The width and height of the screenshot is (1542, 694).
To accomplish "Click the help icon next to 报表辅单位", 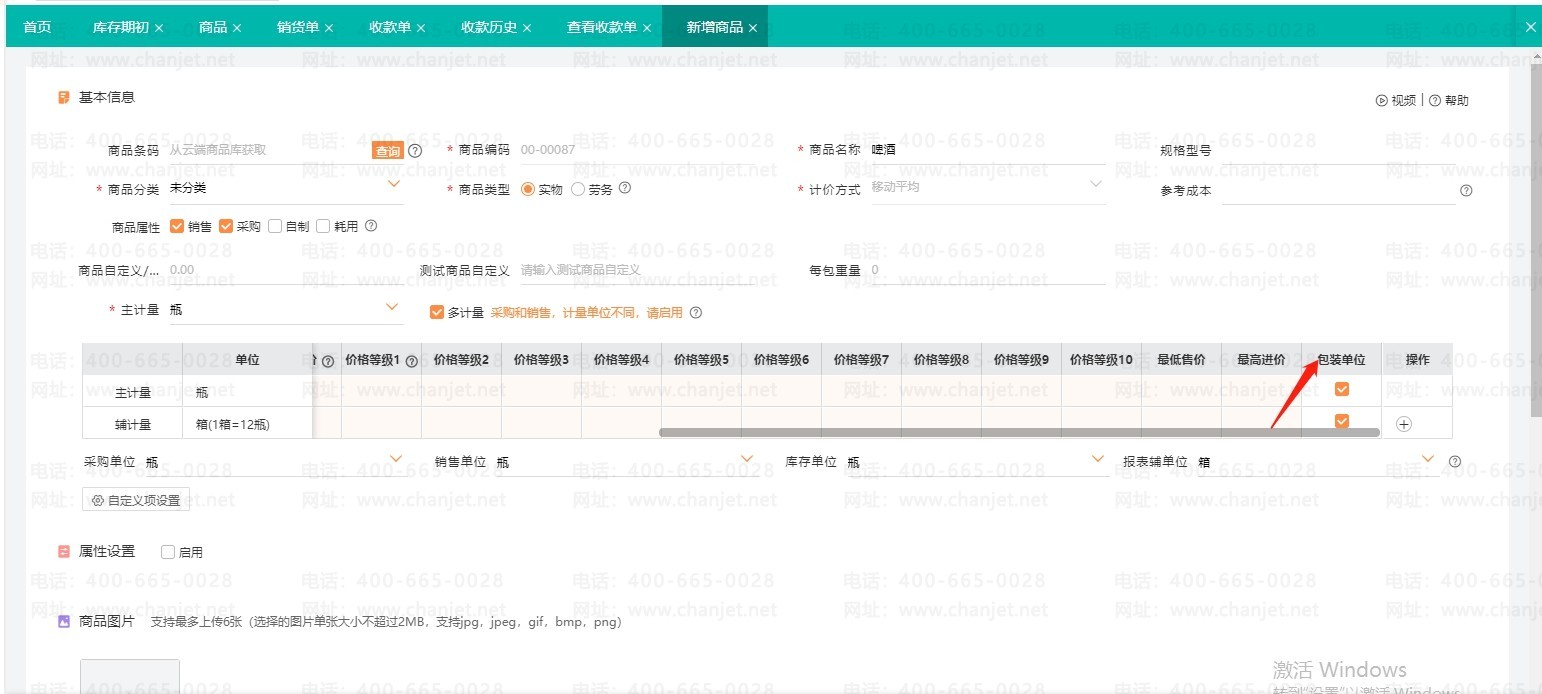I will point(1455,462).
